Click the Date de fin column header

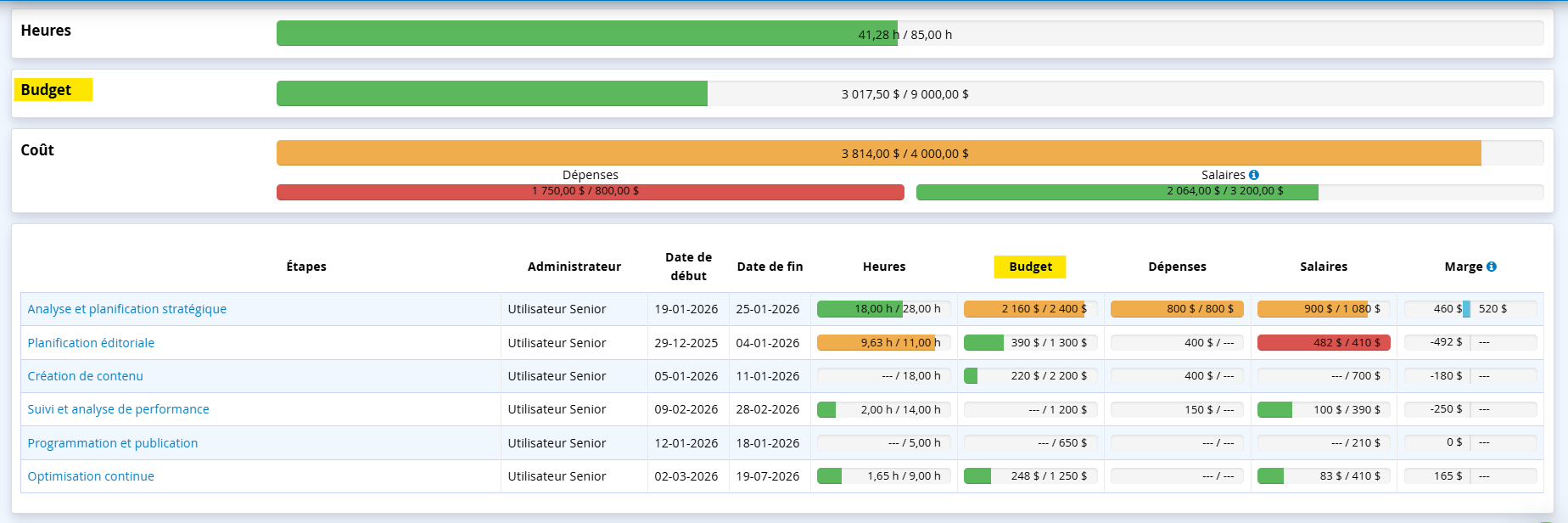point(770,267)
